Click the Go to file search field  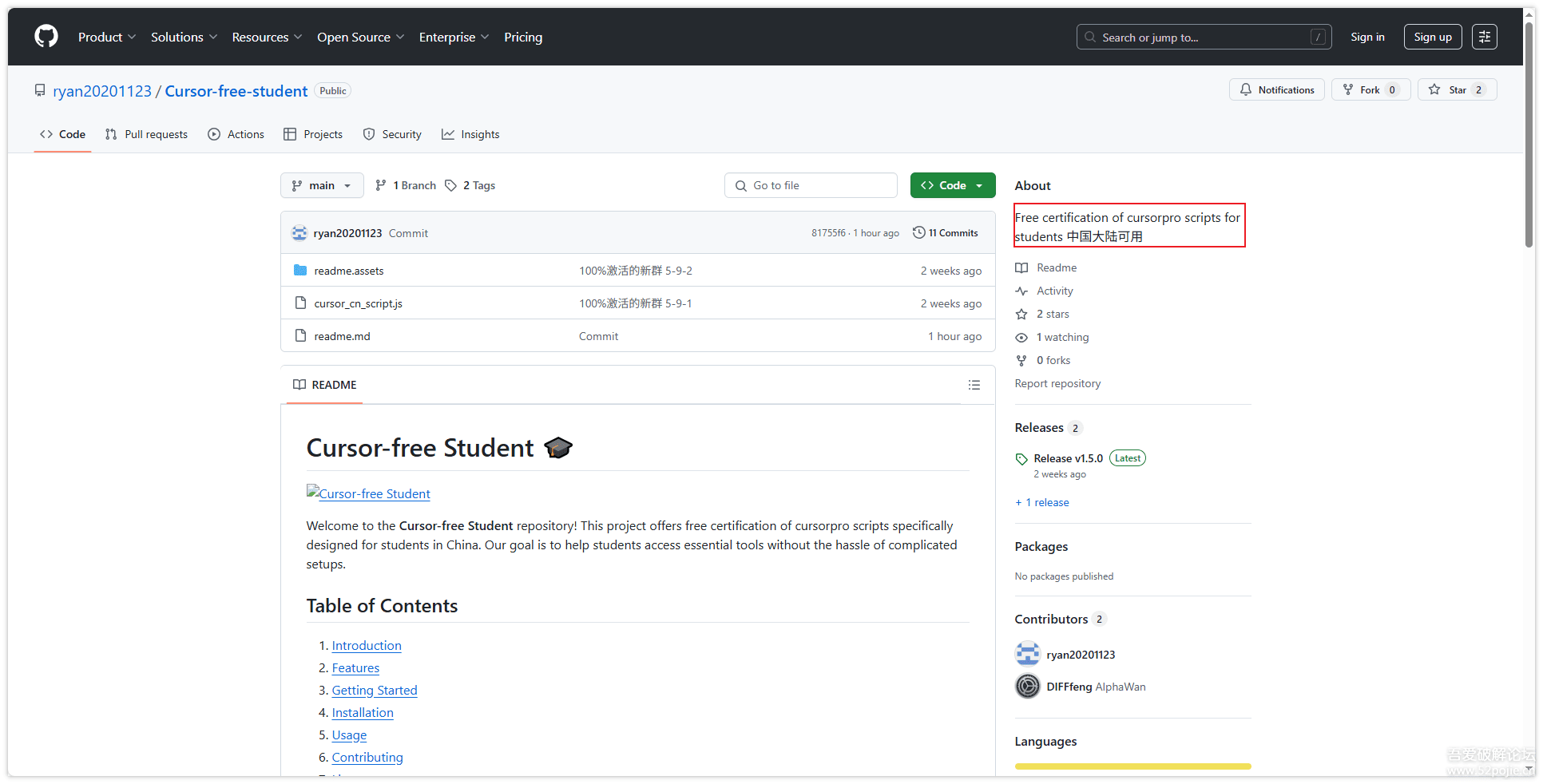[811, 185]
